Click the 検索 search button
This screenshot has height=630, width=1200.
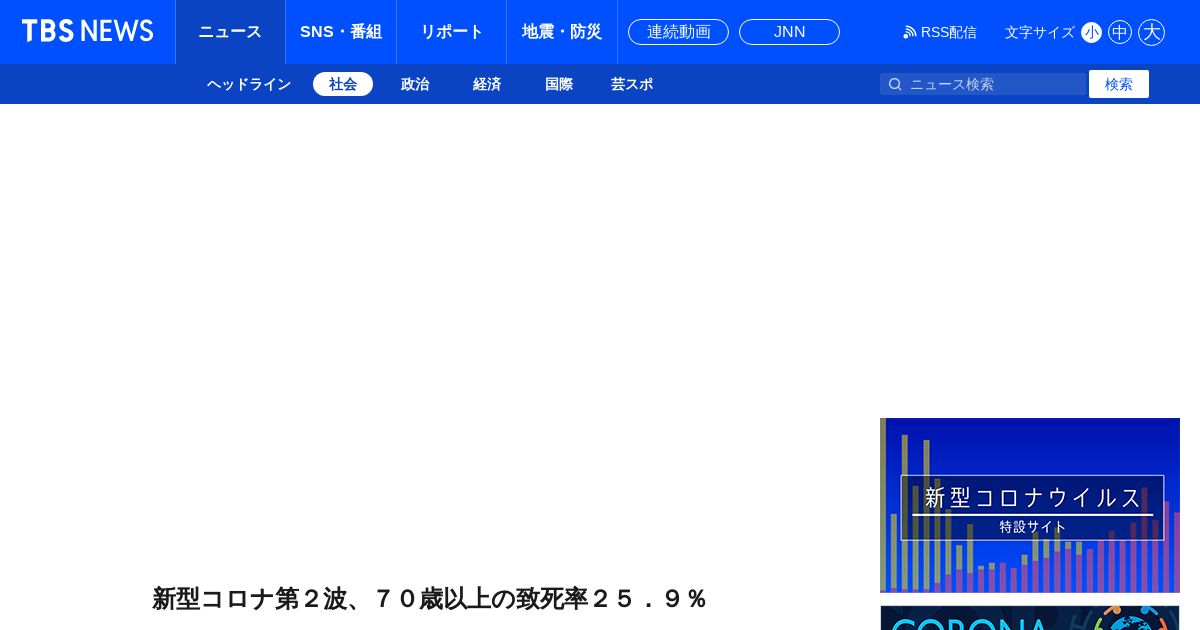[x=1119, y=84]
